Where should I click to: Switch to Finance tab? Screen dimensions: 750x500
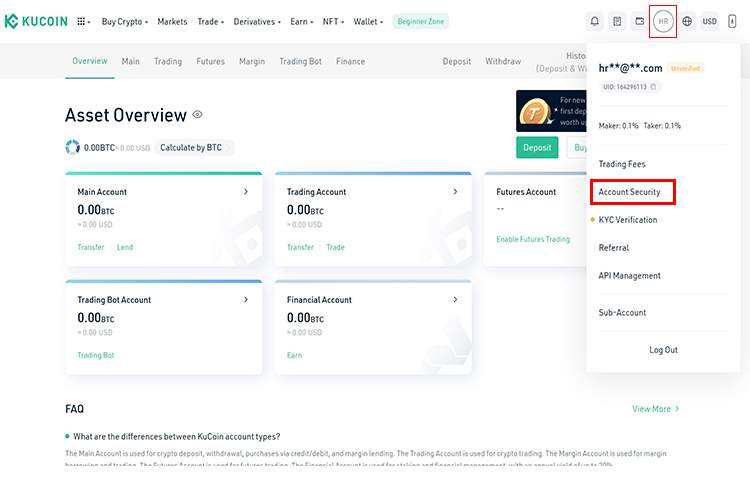[350, 61]
